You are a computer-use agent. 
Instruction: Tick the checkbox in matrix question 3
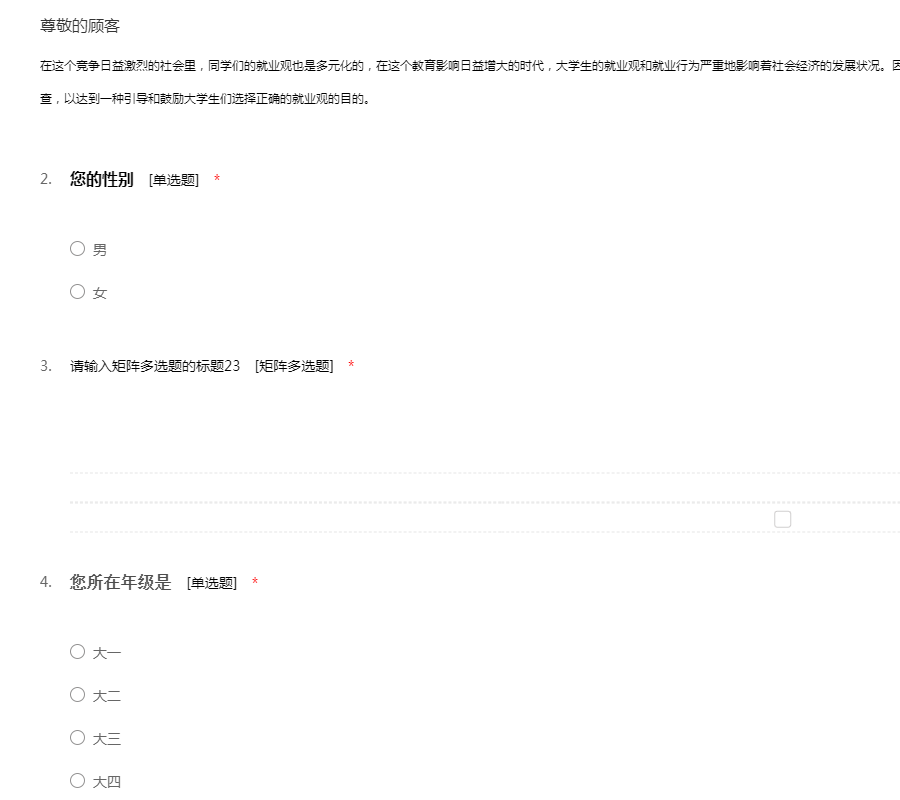(x=782, y=519)
